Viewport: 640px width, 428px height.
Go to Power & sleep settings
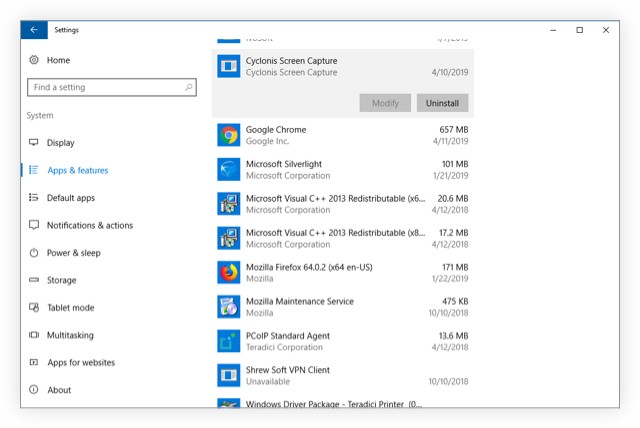click(x=73, y=253)
